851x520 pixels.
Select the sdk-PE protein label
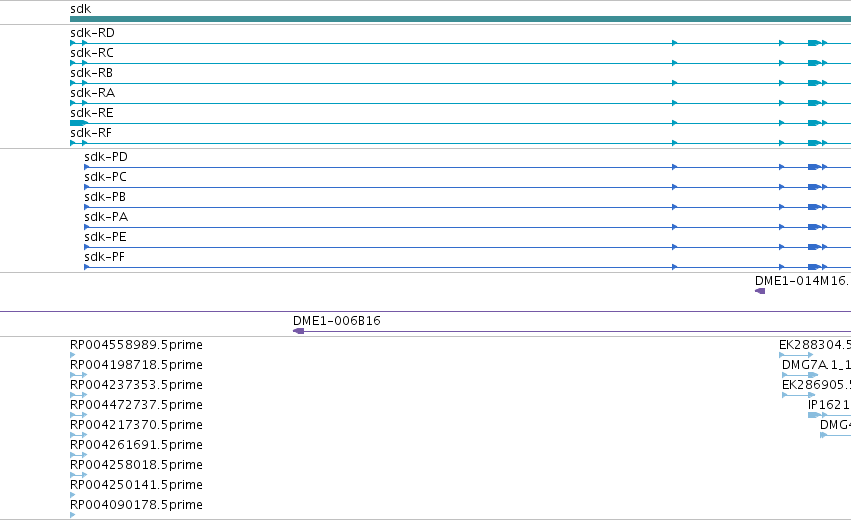coord(105,237)
